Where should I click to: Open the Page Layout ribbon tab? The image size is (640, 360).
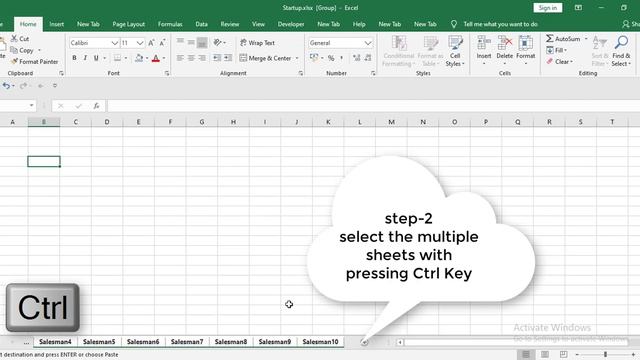coord(129,24)
